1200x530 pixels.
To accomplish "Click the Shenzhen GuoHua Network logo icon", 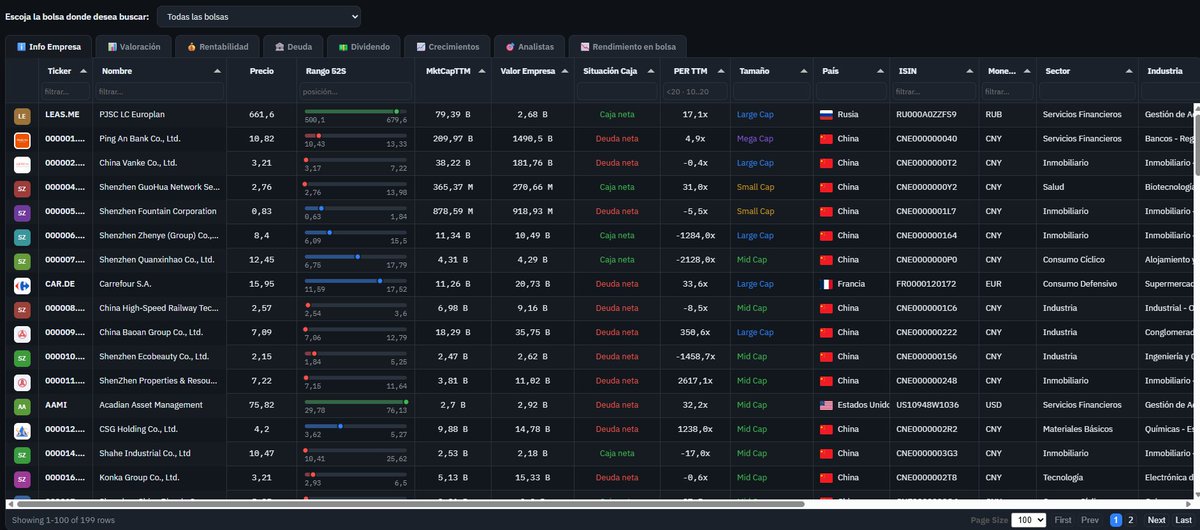I will (x=22, y=187).
